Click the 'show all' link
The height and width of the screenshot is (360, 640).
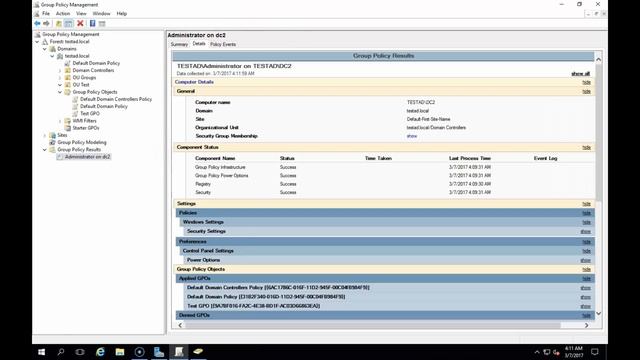pos(580,74)
